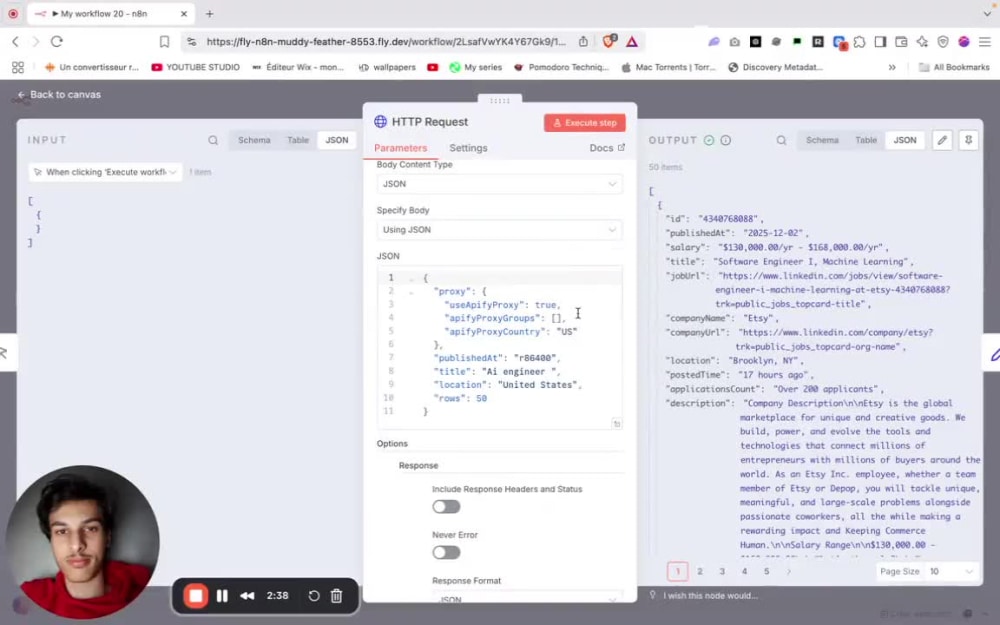Screen dimensions: 1000x625
Task: Select Schema view in INPUT panel
Action: tap(254, 140)
